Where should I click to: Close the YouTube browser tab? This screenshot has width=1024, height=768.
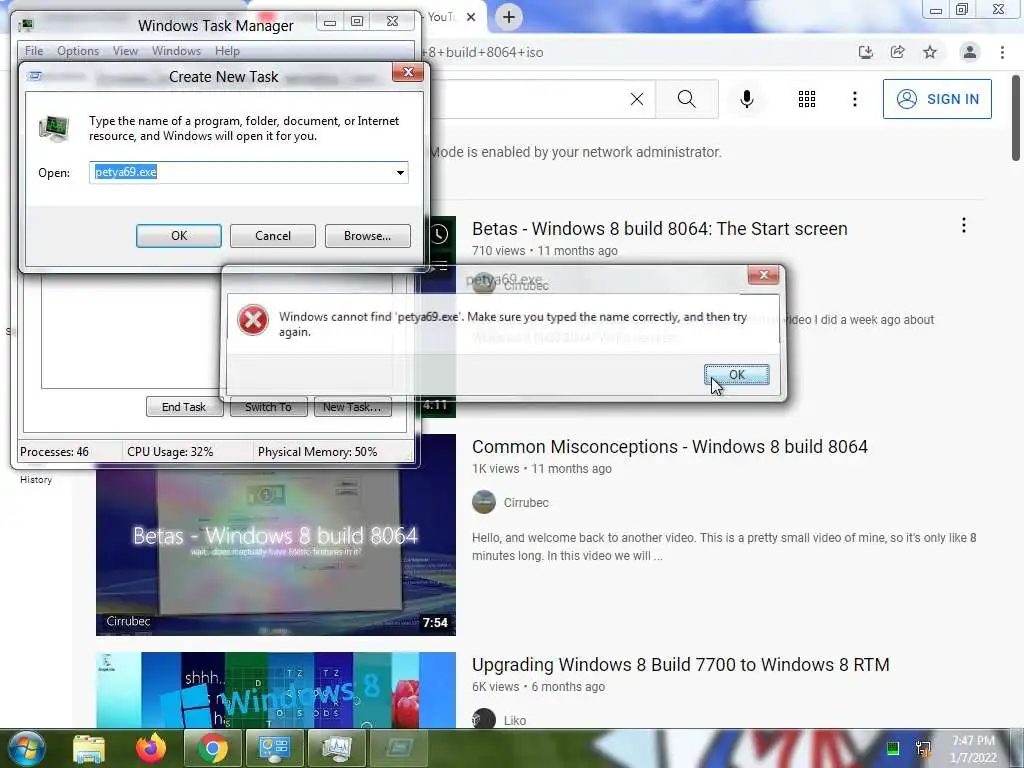pos(471,17)
